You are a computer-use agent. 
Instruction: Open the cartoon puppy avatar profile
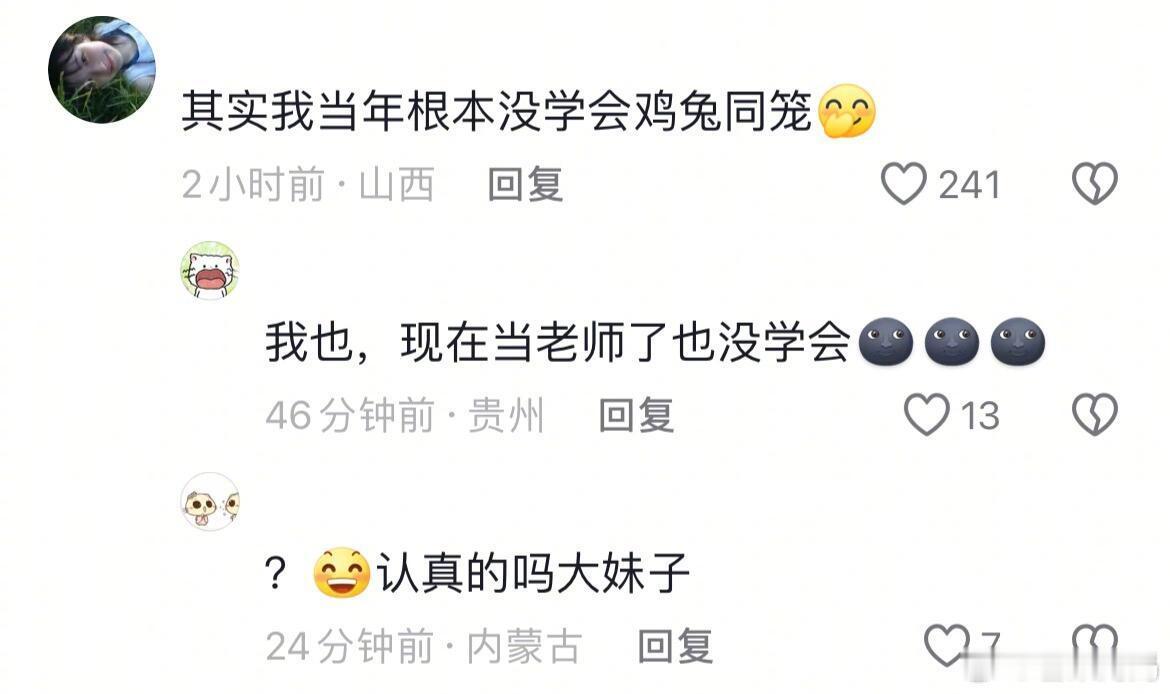210,501
